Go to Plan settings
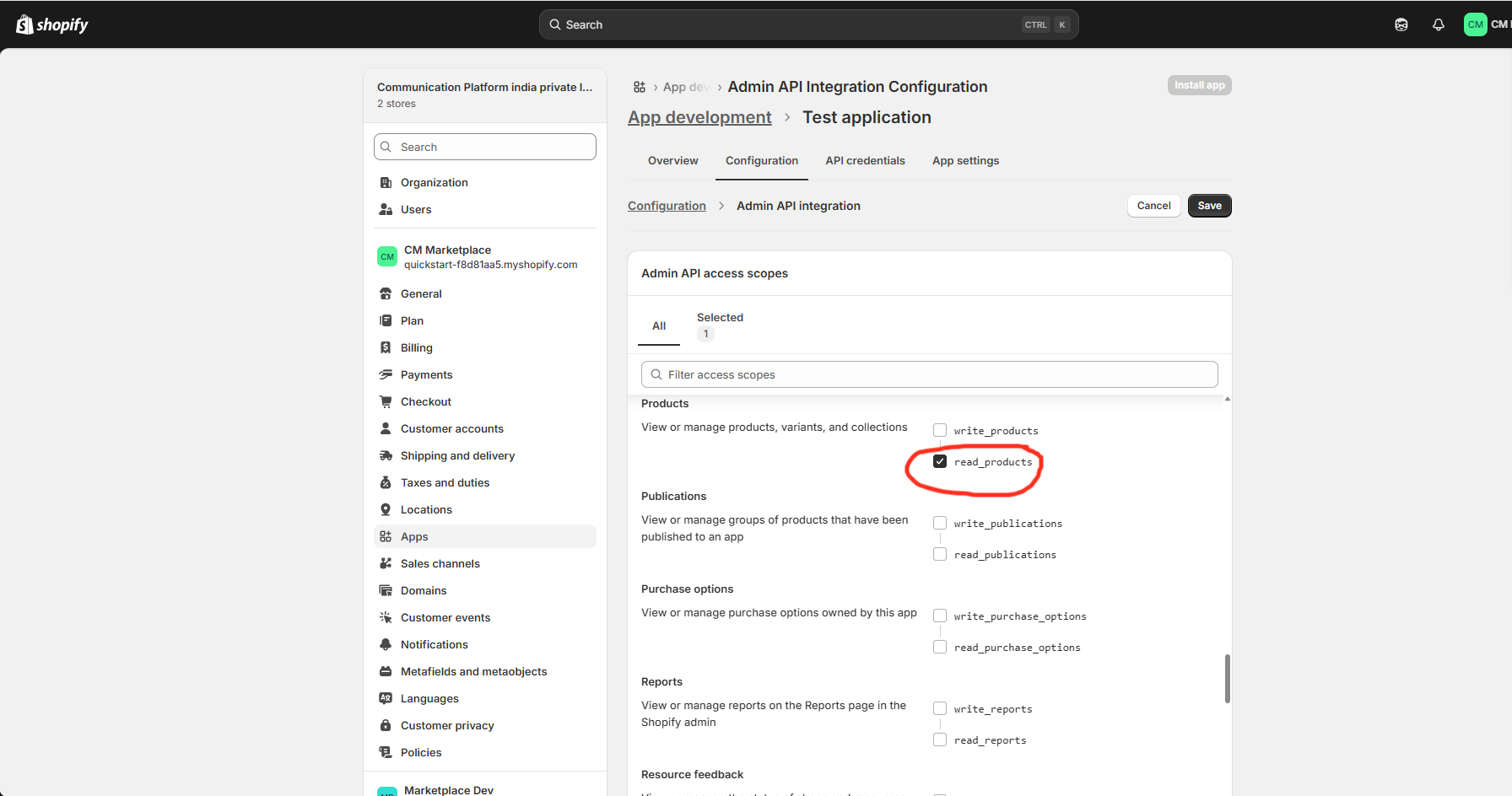The height and width of the screenshot is (796, 1512). click(x=485, y=320)
